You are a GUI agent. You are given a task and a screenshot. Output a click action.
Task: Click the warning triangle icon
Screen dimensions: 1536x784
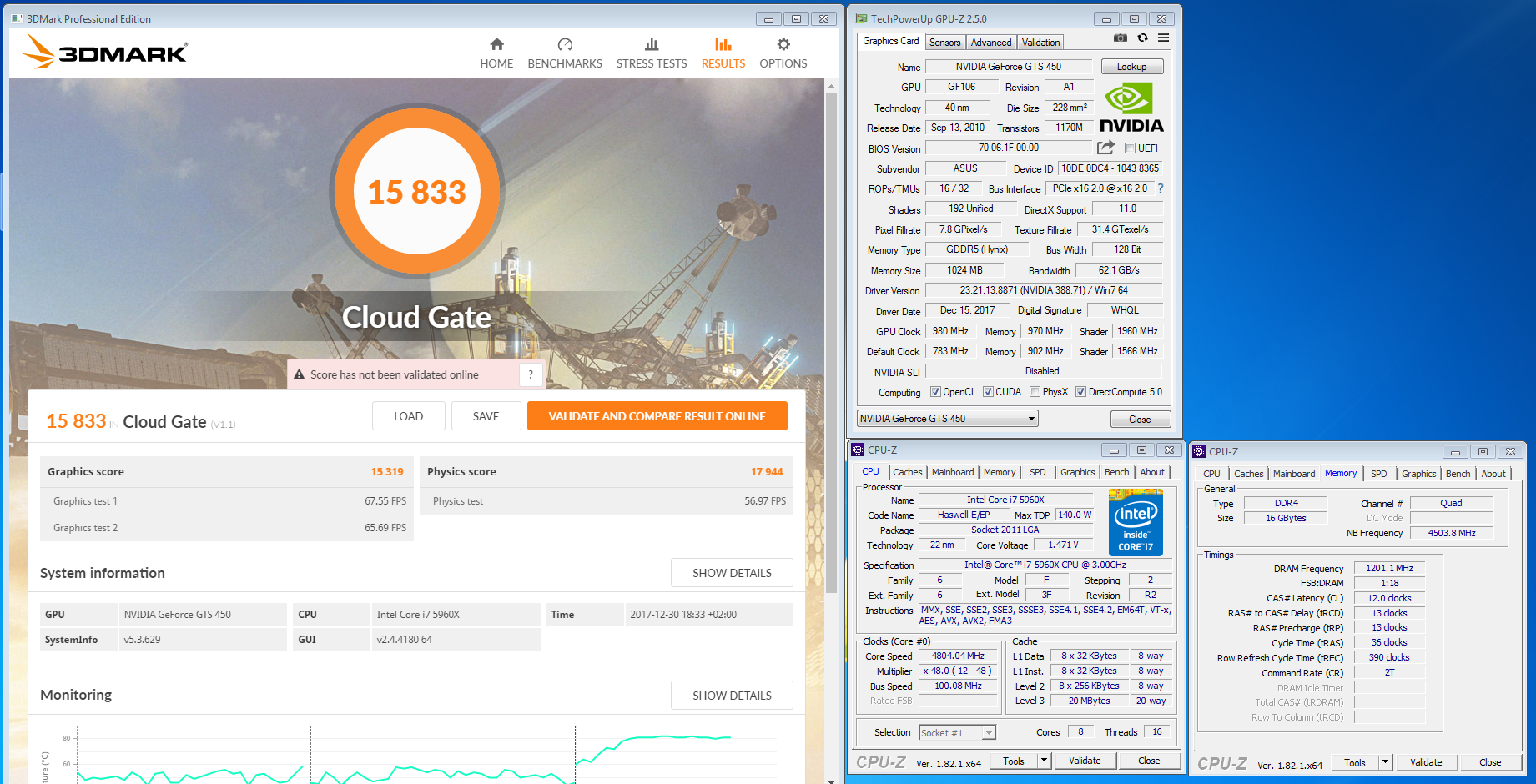click(300, 374)
